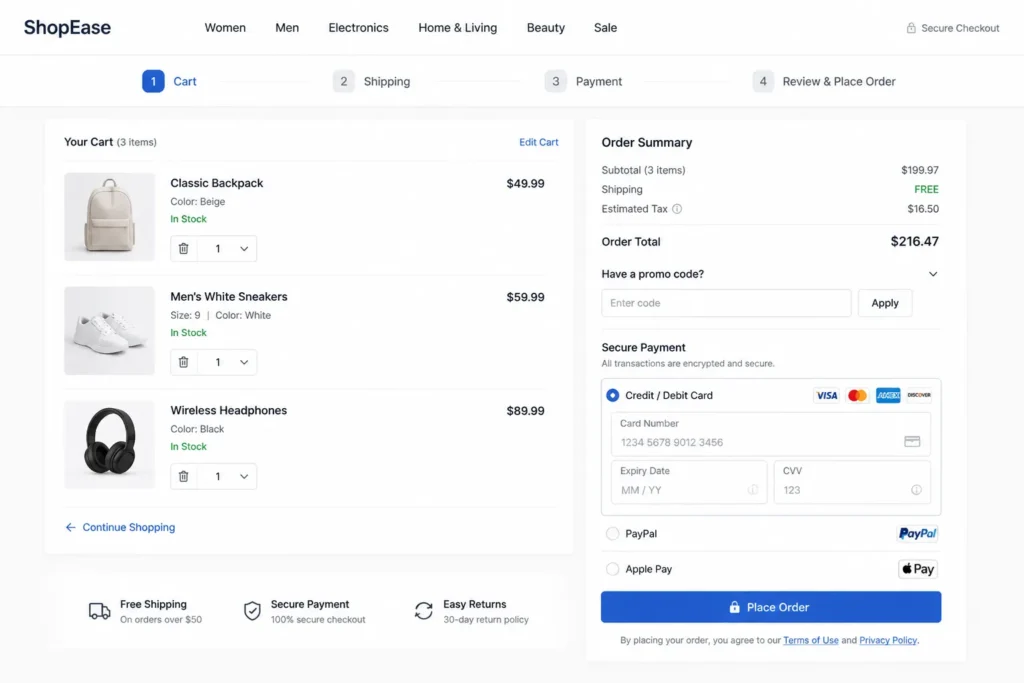Open the Women category
This screenshot has height=683, width=1024.
(x=225, y=27)
